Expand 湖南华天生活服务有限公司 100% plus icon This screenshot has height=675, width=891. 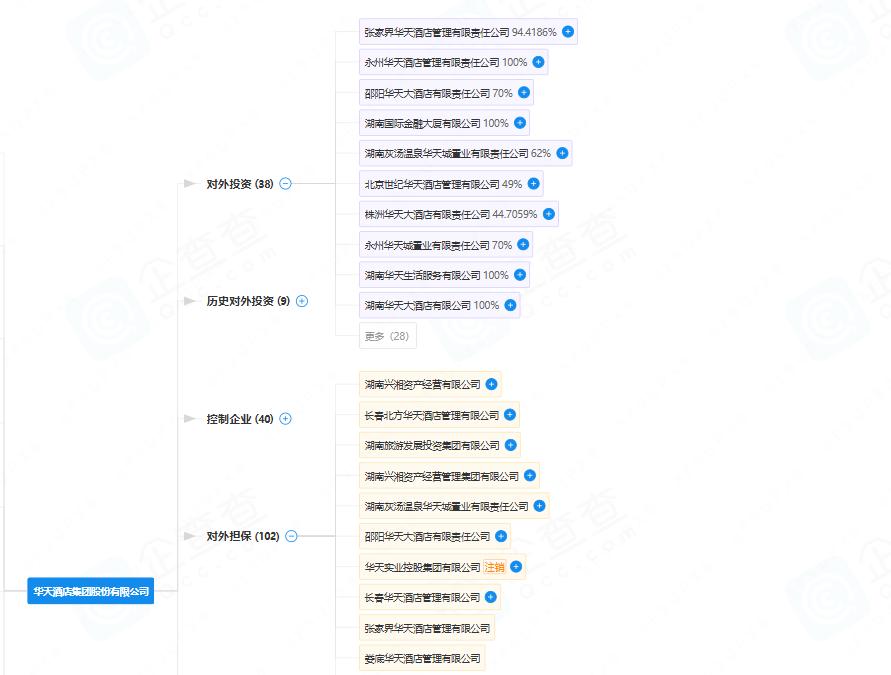519,275
